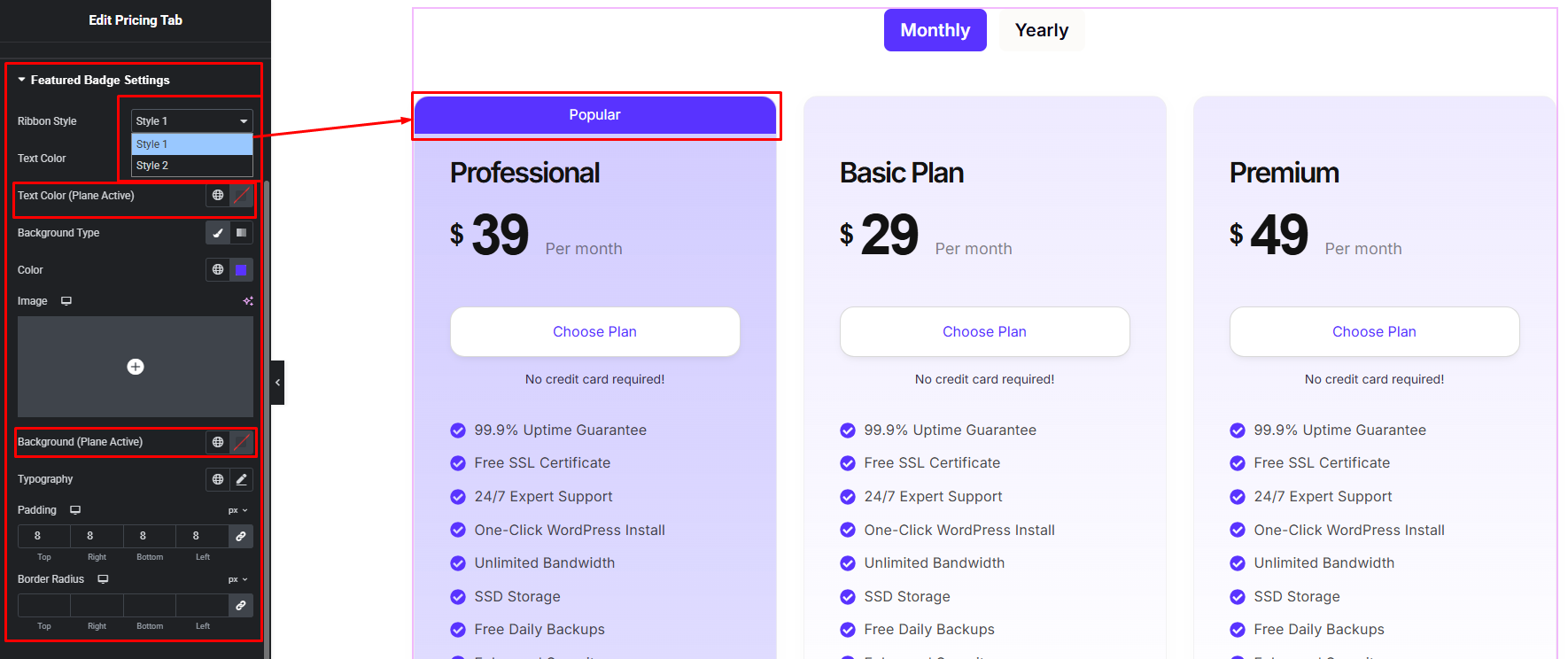
Task: Open the Padding px unit dropdown
Action: (237, 510)
